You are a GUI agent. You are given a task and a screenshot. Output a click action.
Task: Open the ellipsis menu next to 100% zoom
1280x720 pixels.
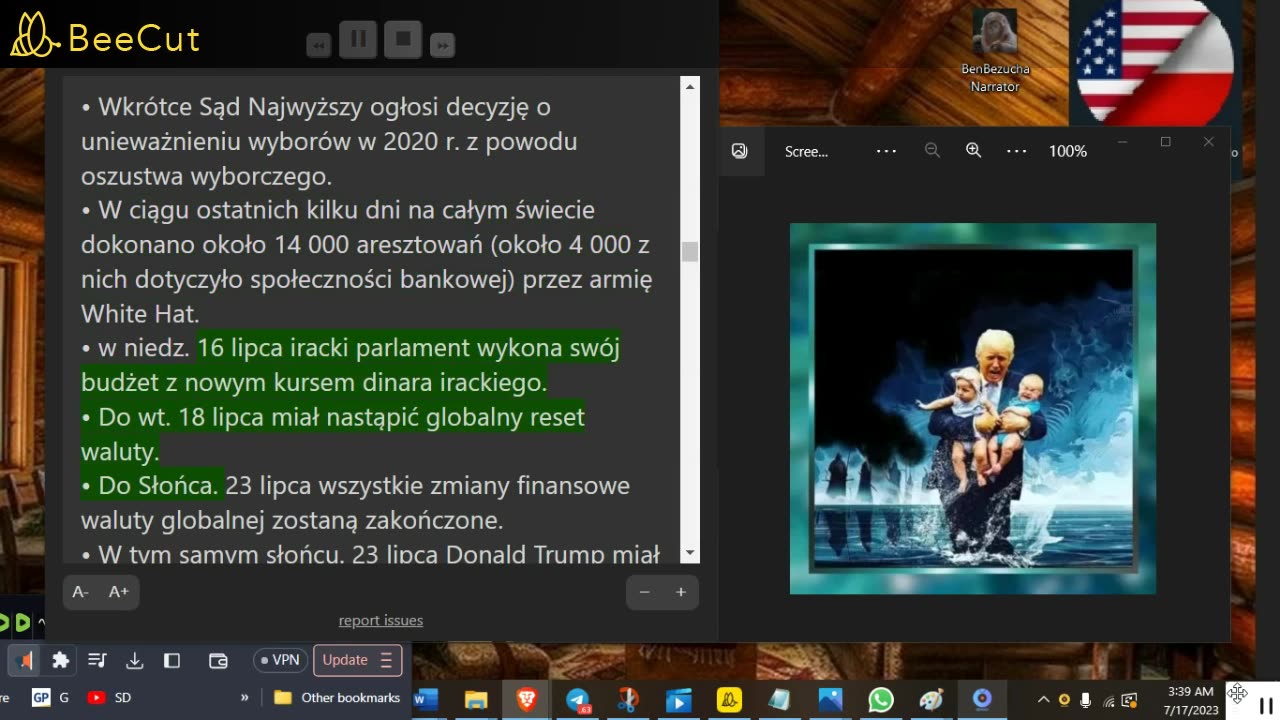coord(1016,151)
